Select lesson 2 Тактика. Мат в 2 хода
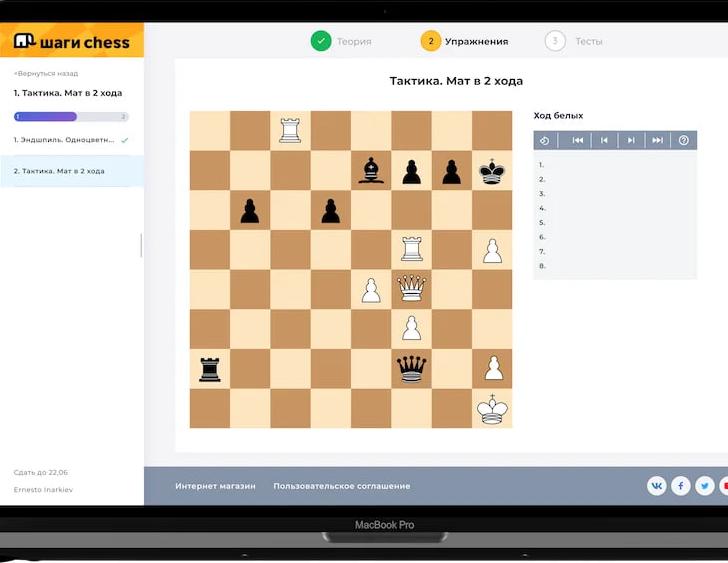 click(x=60, y=171)
